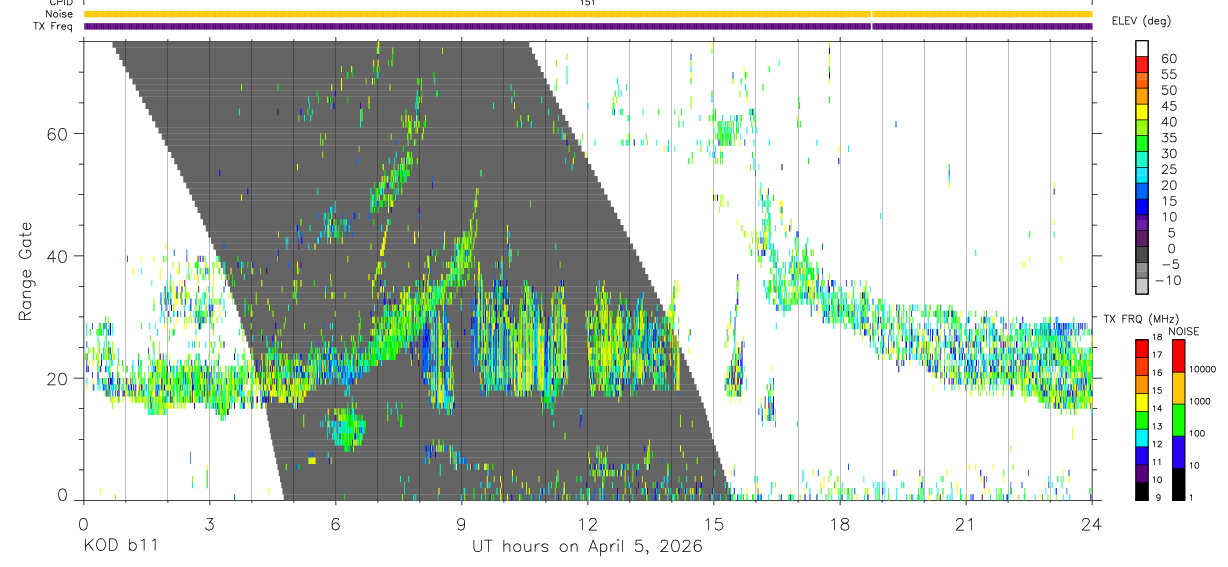
Task: Pick the black 1–10 noise swatch
Action: [1178, 482]
